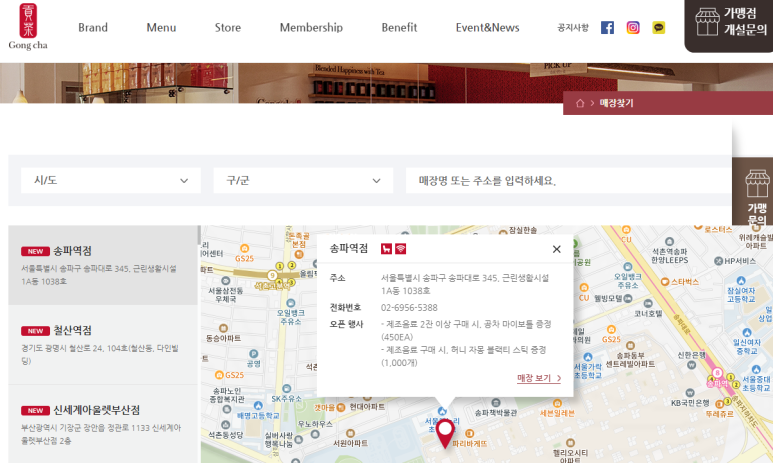The height and width of the screenshot is (463, 773).
Task: Open the 공지사항 notice link
Action: tap(573, 28)
